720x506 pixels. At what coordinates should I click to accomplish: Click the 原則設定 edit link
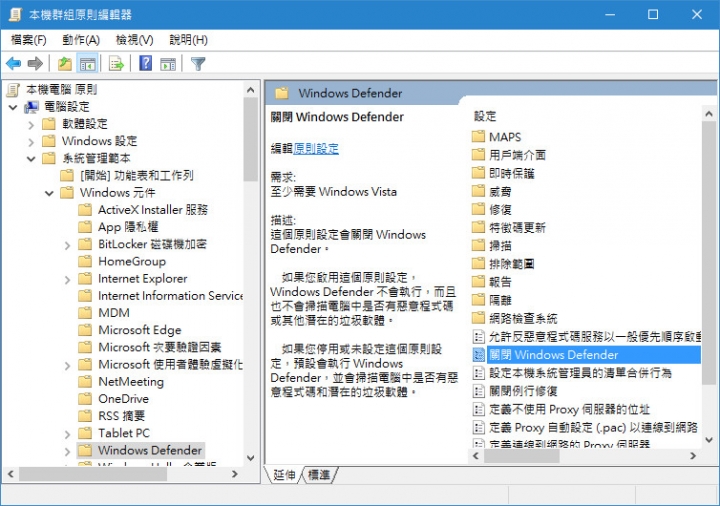pyautogui.click(x=316, y=148)
